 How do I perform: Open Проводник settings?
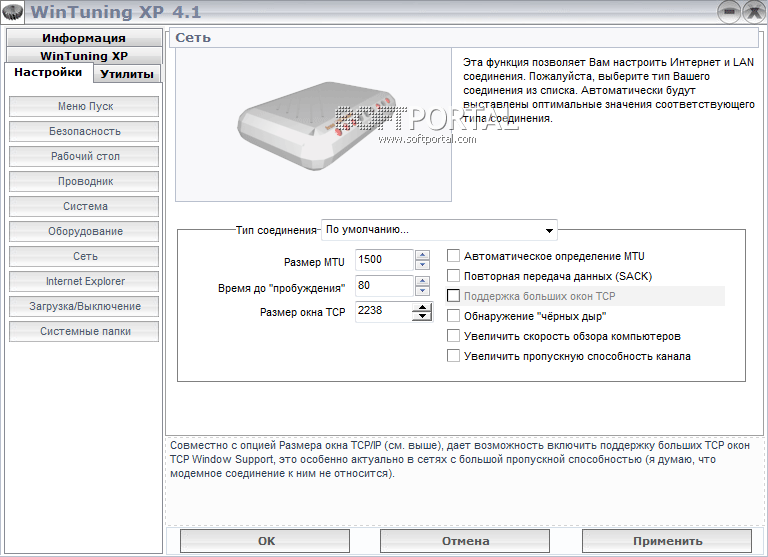[84, 181]
